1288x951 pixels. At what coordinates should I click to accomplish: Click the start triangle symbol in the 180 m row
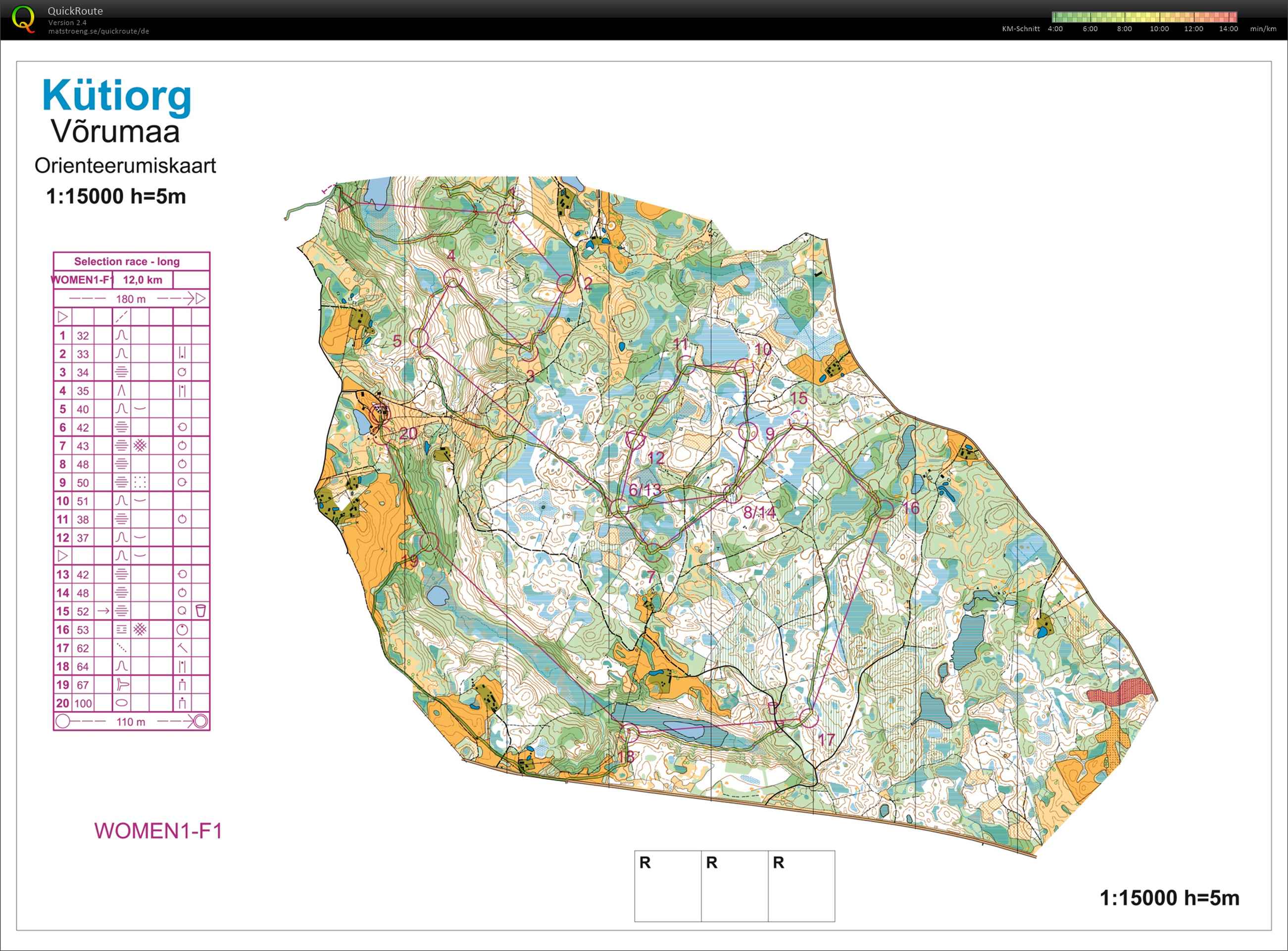point(200,298)
